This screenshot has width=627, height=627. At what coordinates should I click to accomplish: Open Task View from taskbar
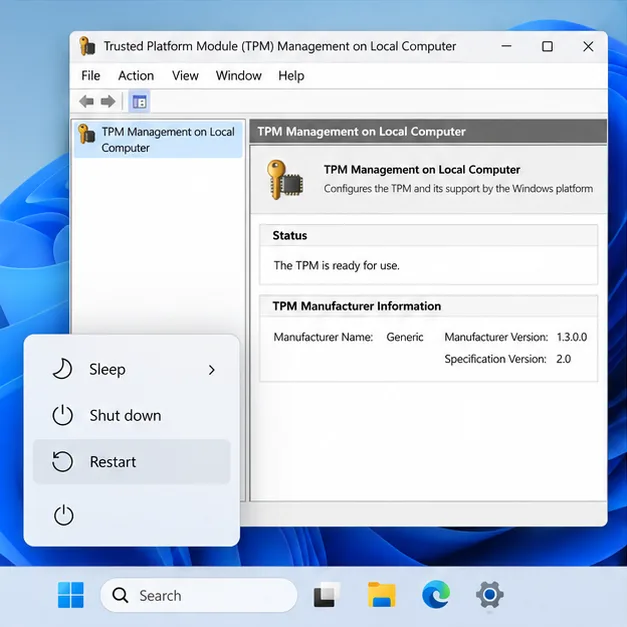pyautogui.click(x=327, y=595)
